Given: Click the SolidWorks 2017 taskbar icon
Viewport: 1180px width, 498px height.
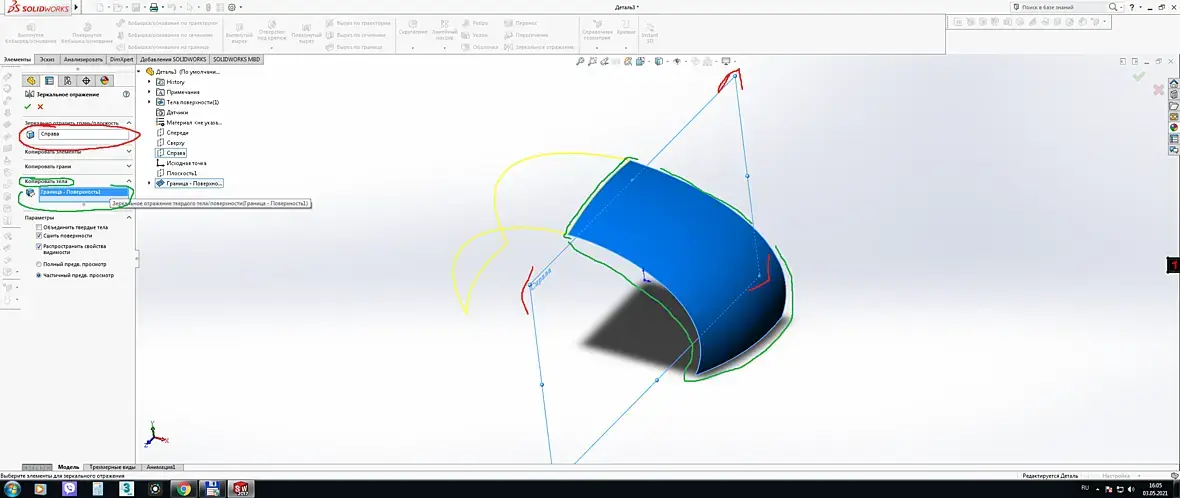Looking at the screenshot, I should tap(241, 489).
